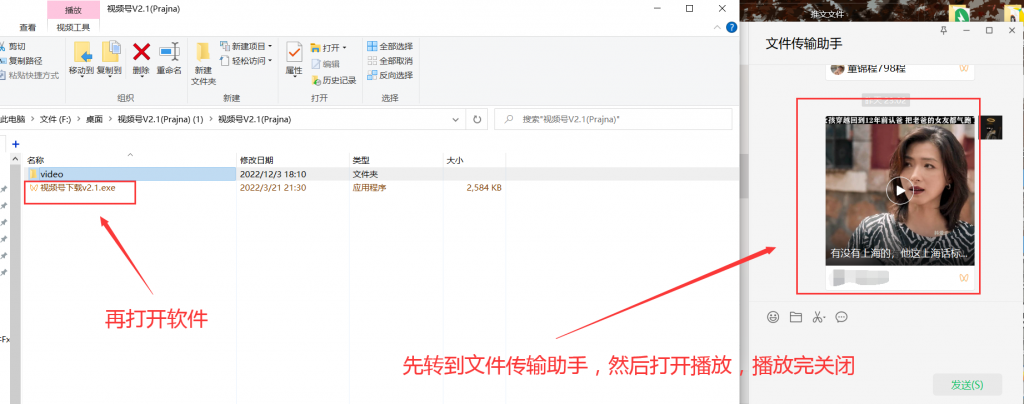Click the chat history bubble icon
The height and width of the screenshot is (404, 1024).
click(x=841, y=317)
